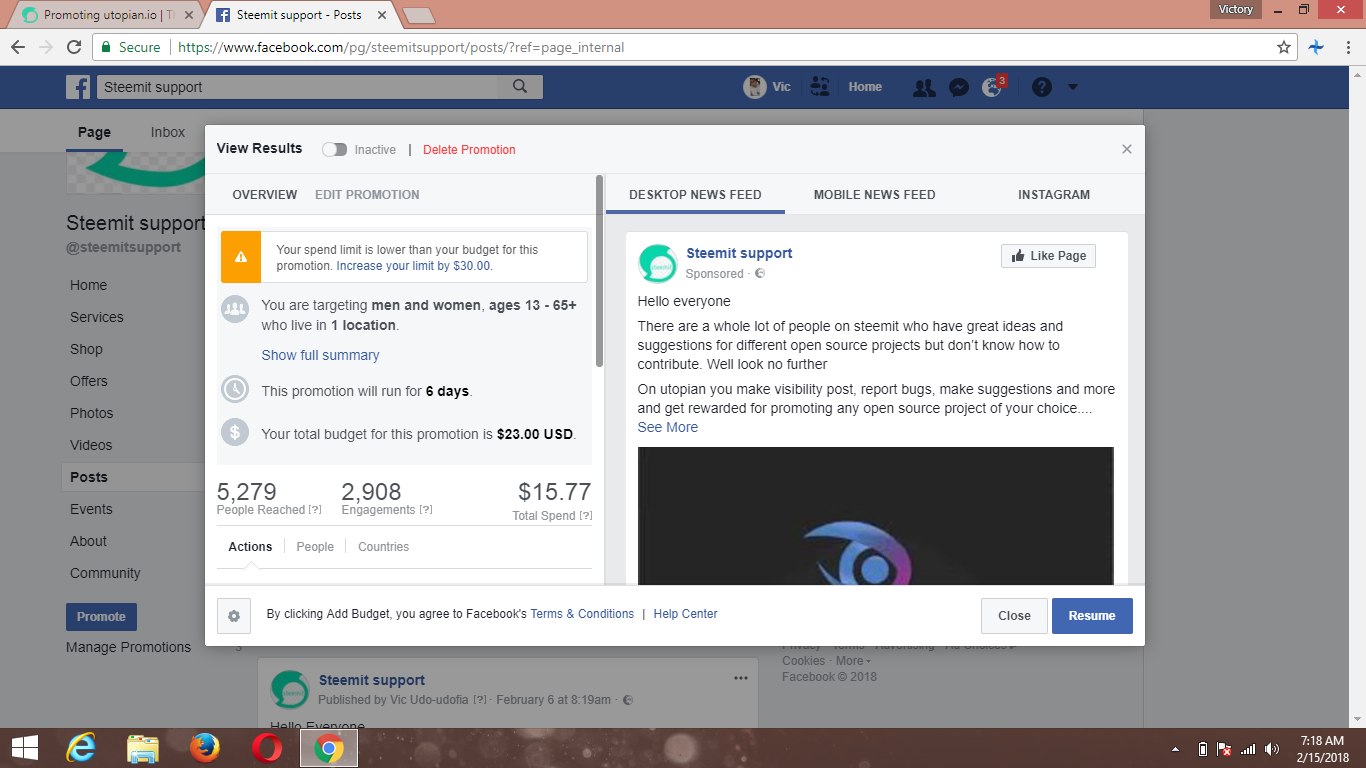Click inside the Facebook search field
Image resolution: width=1366 pixels, height=768 pixels.
(300, 86)
